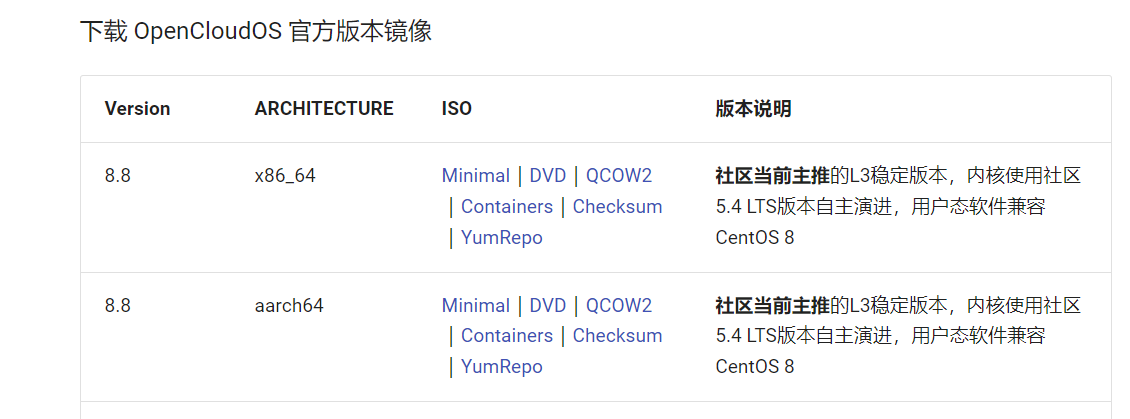Image resolution: width=1130 pixels, height=419 pixels.
Task: Click the Version column header
Action: click(x=137, y=109)
